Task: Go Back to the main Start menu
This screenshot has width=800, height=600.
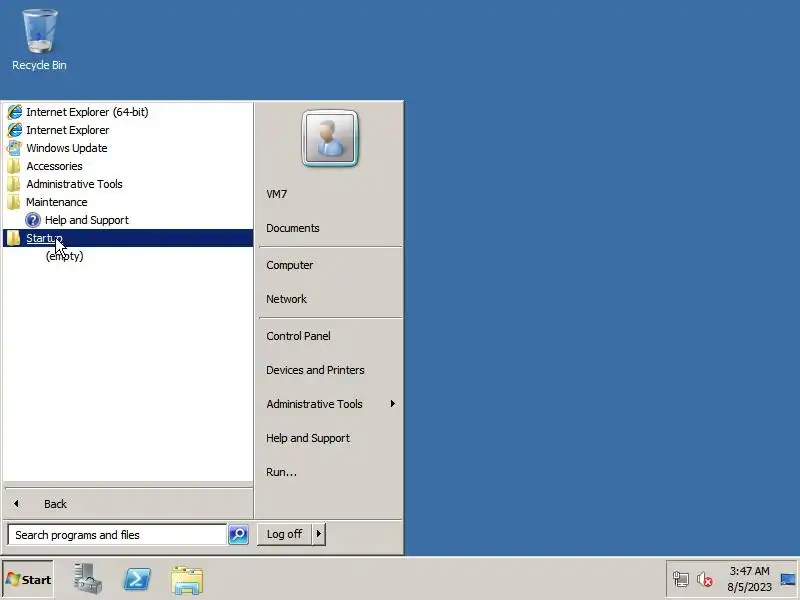Action: coord(128,504)
